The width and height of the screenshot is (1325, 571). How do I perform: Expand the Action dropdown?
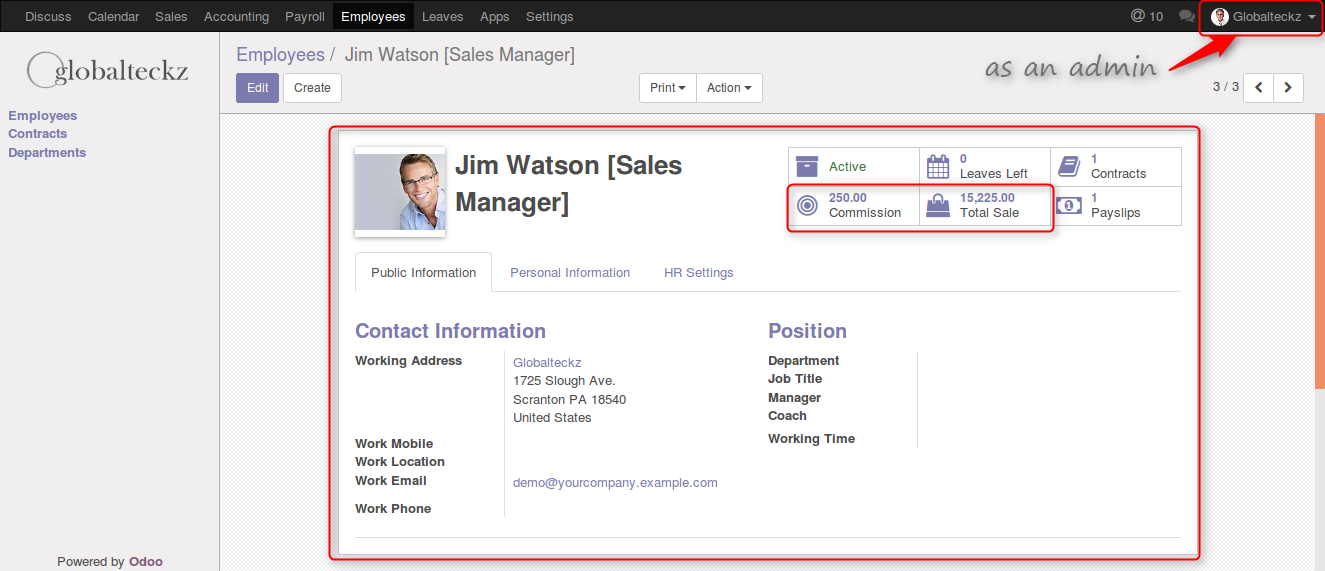point(729,88)
